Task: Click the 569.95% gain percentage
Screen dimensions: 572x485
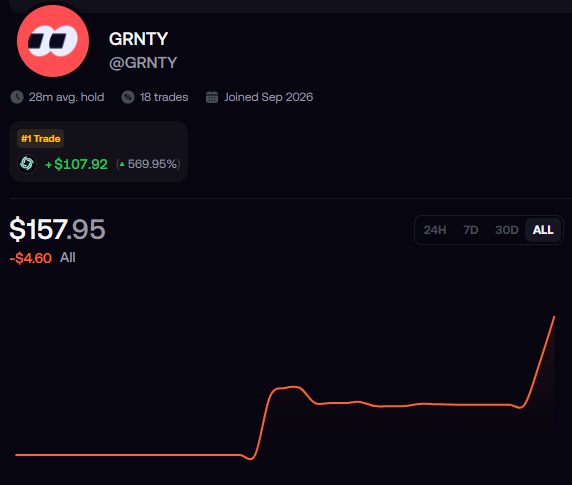Action: (148, 164)
